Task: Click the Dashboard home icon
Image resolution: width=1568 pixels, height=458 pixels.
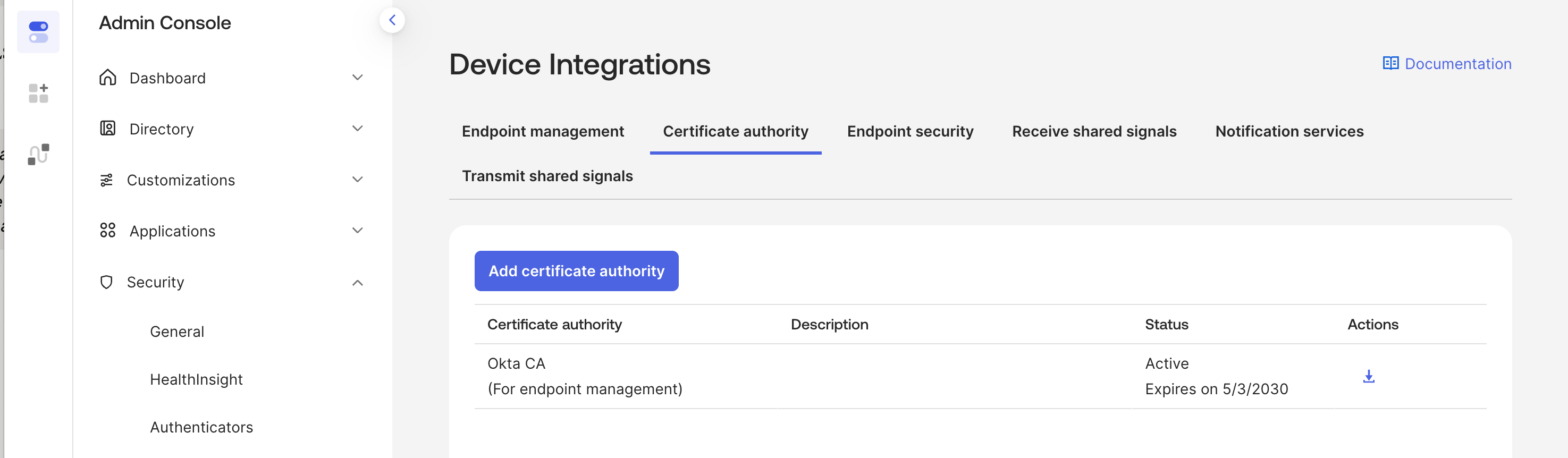Action: (108, 77)
